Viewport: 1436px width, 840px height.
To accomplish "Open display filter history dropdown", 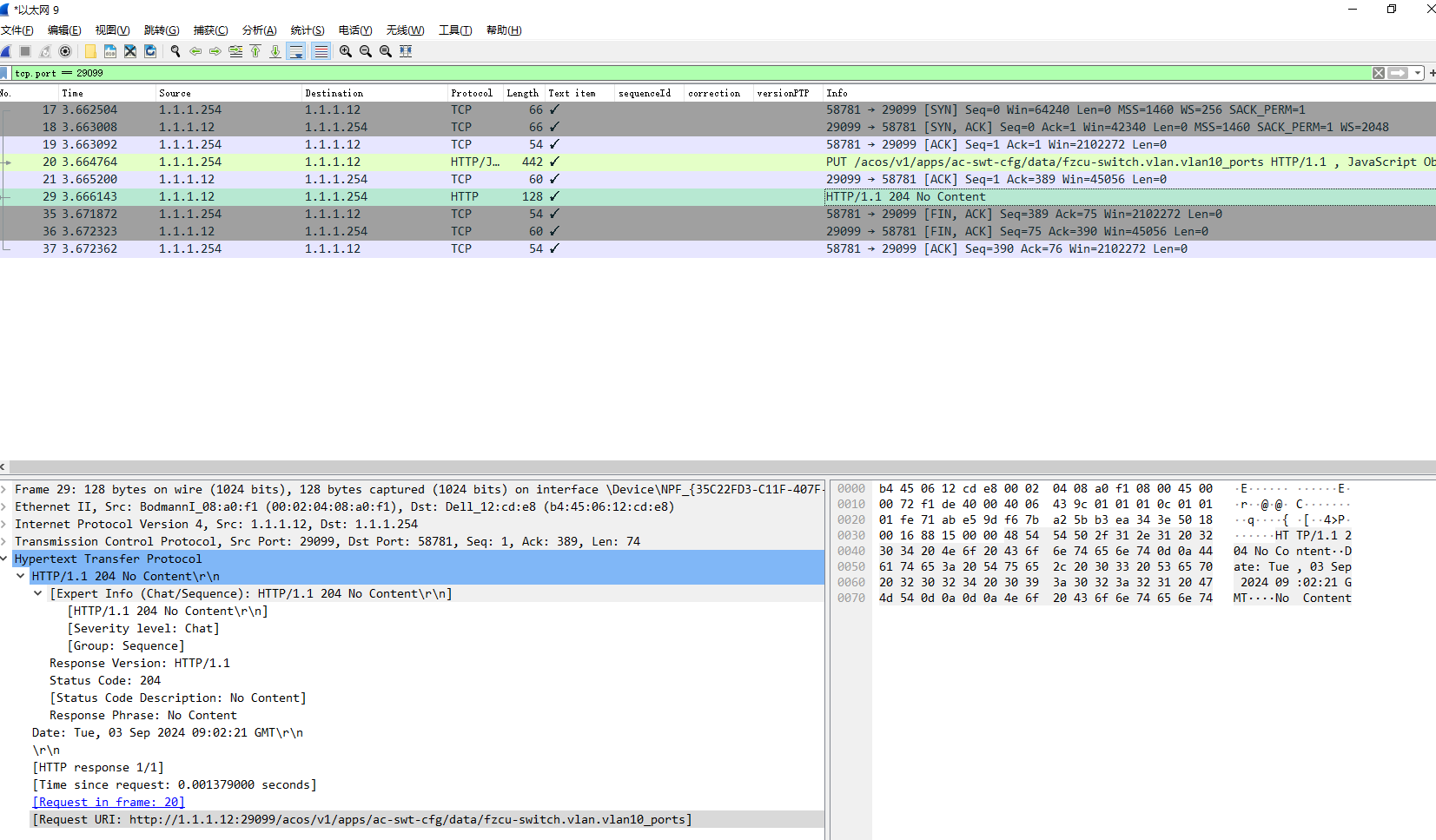I will (1418, 73).
